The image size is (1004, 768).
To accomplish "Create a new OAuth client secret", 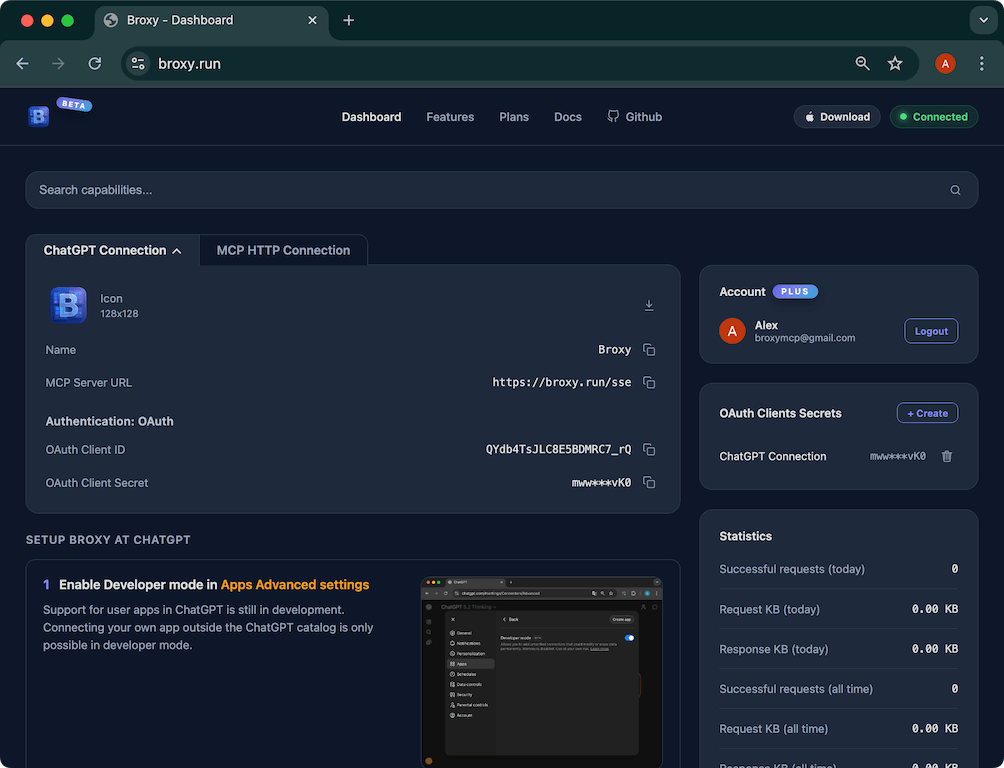I will (927, 412).
